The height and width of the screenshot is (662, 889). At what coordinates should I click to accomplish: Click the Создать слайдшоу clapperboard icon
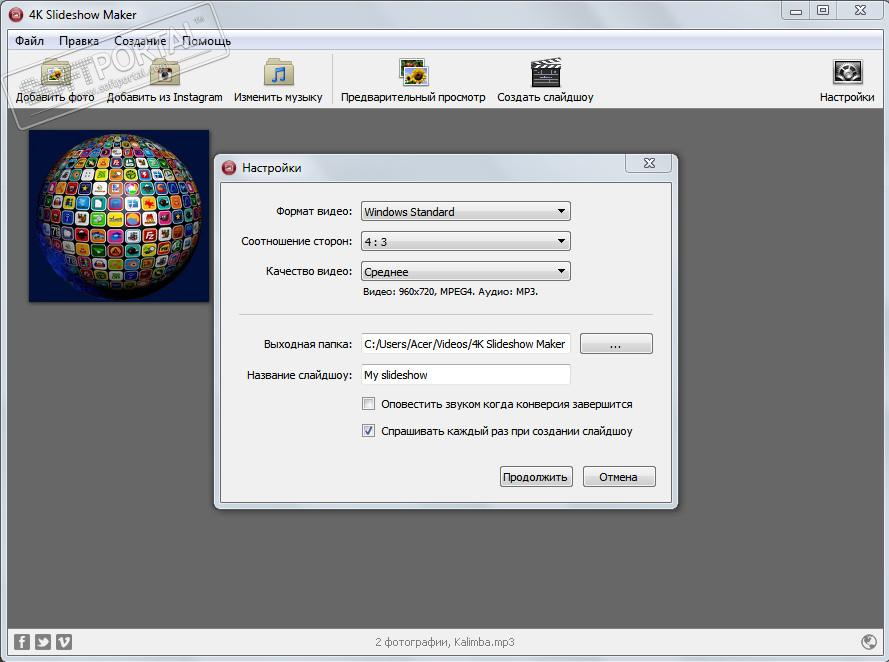pyautogui.click(x=545, y=73)
